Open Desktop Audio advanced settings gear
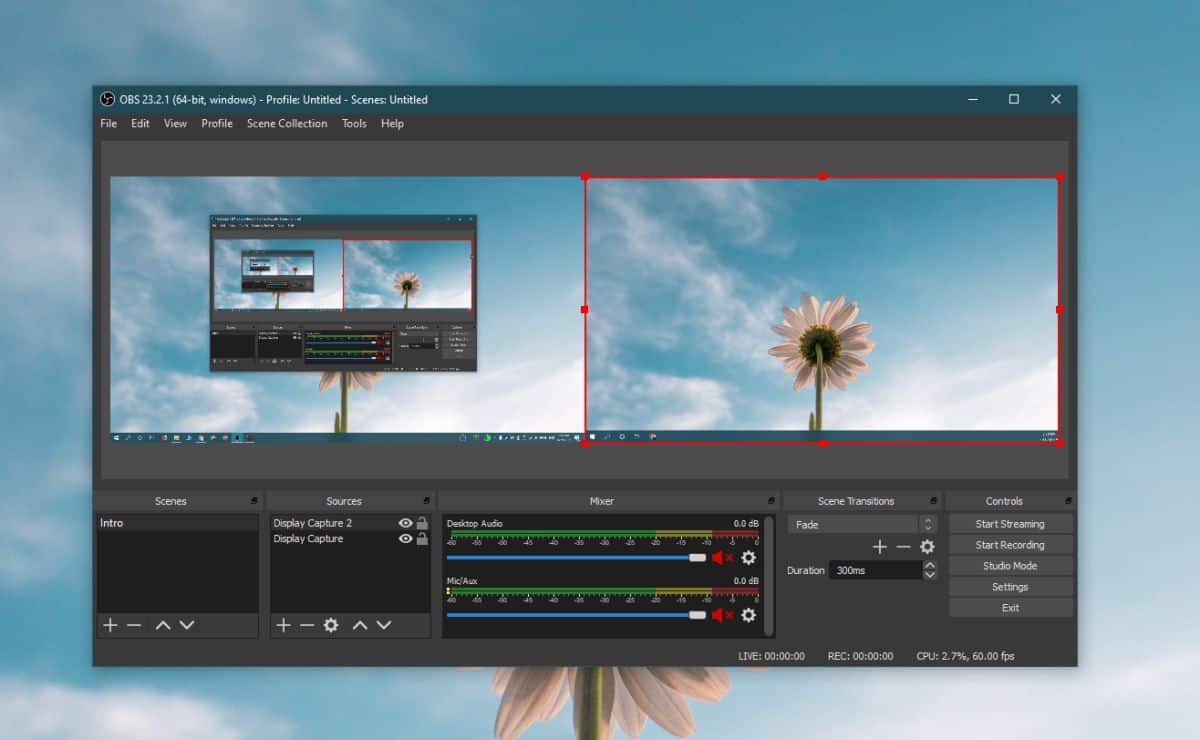 [x=748, y=558]
